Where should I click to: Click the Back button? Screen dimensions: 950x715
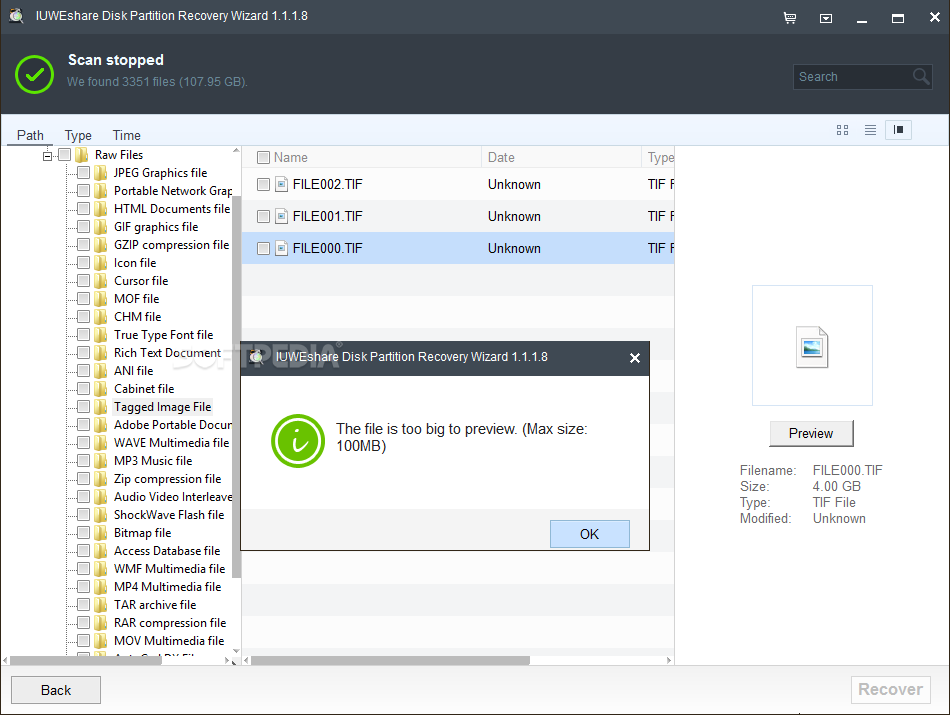[56, 690]
